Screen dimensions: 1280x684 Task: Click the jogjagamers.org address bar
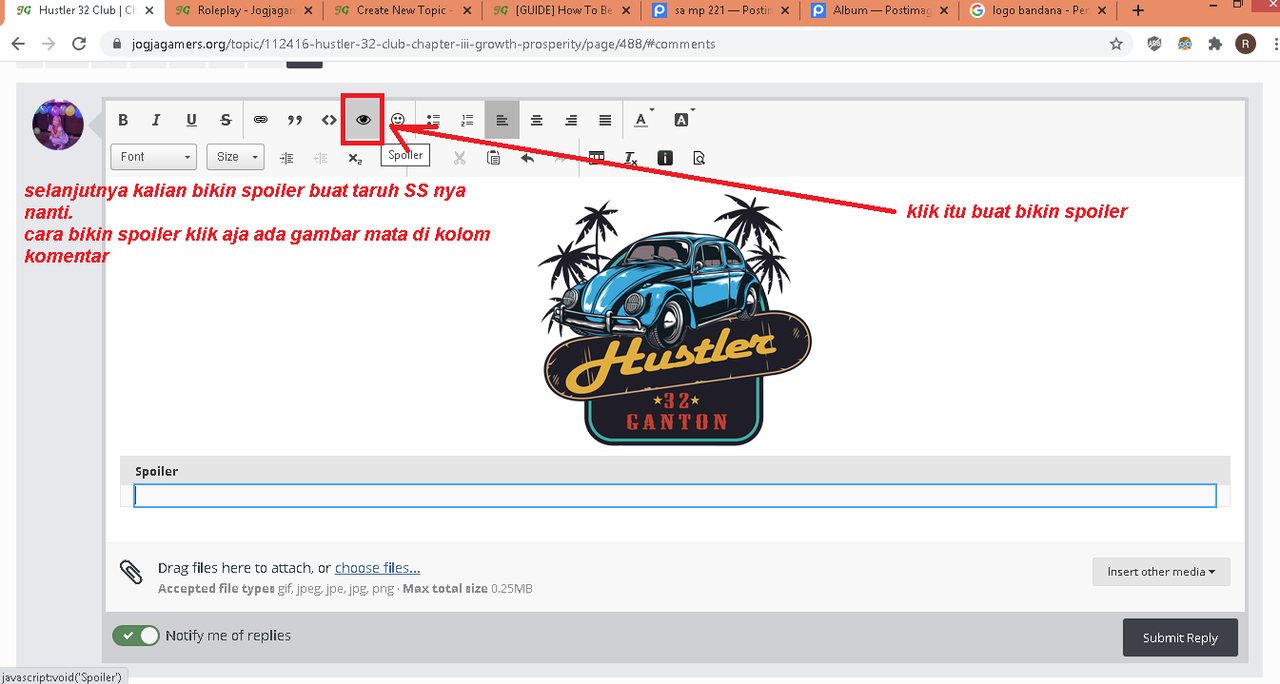tap(615, 44)
